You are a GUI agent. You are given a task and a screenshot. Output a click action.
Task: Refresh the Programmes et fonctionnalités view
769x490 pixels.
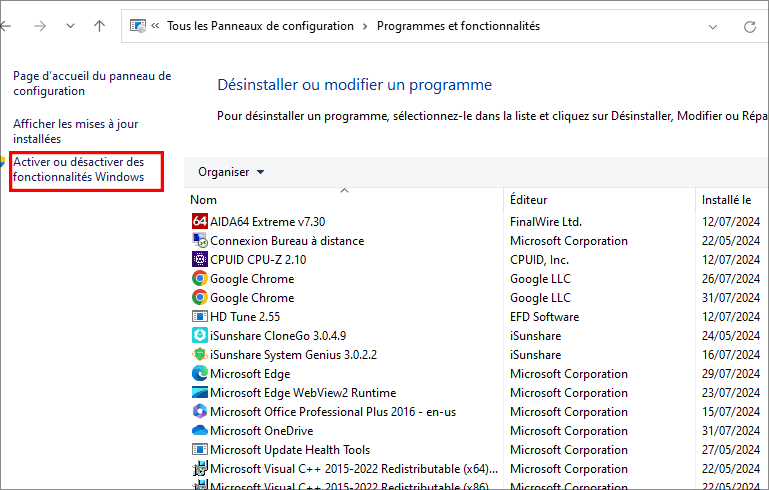pos(749,26)
